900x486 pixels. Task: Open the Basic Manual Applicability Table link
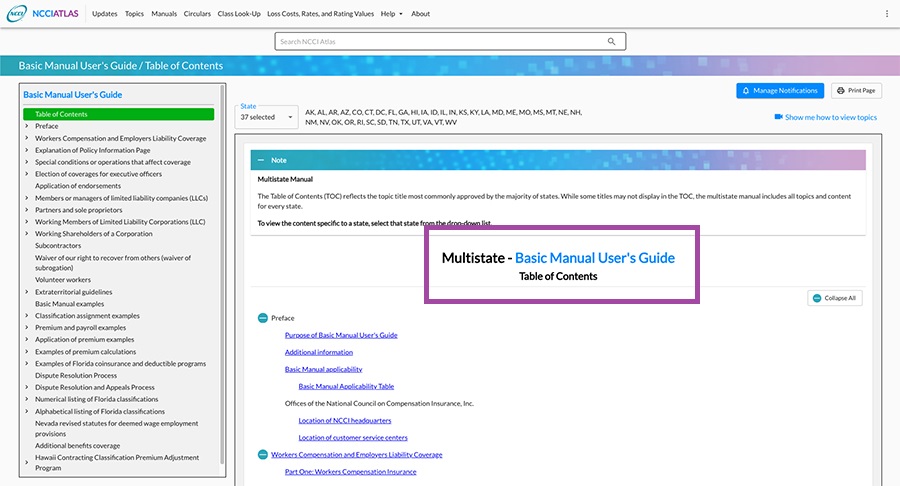346,386
